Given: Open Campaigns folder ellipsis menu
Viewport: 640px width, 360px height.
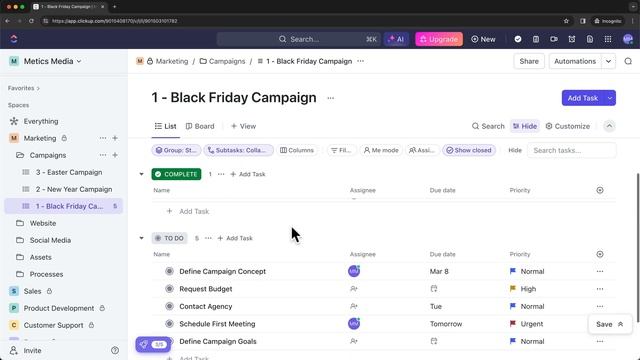Looking at the screenshot, I should click(x=103, y=155).
